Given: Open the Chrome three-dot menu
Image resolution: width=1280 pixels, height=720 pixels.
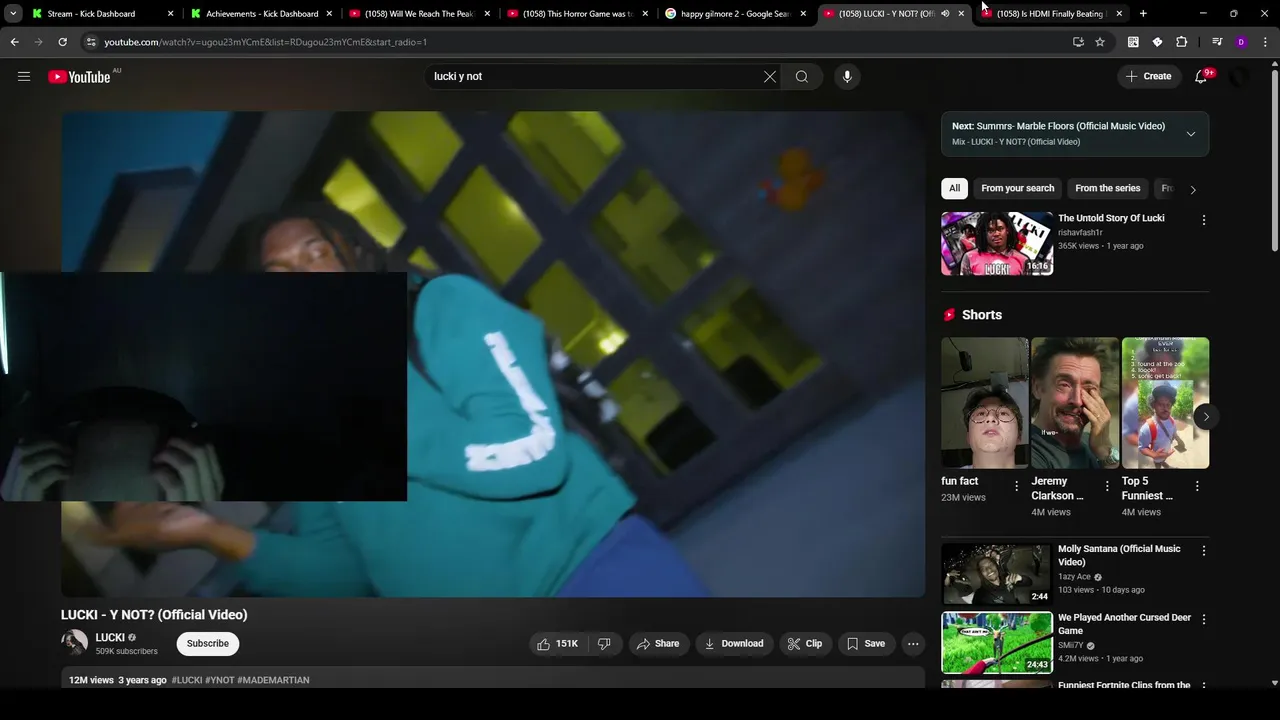Looking at the screenshot, I should tap(1266, 42).
